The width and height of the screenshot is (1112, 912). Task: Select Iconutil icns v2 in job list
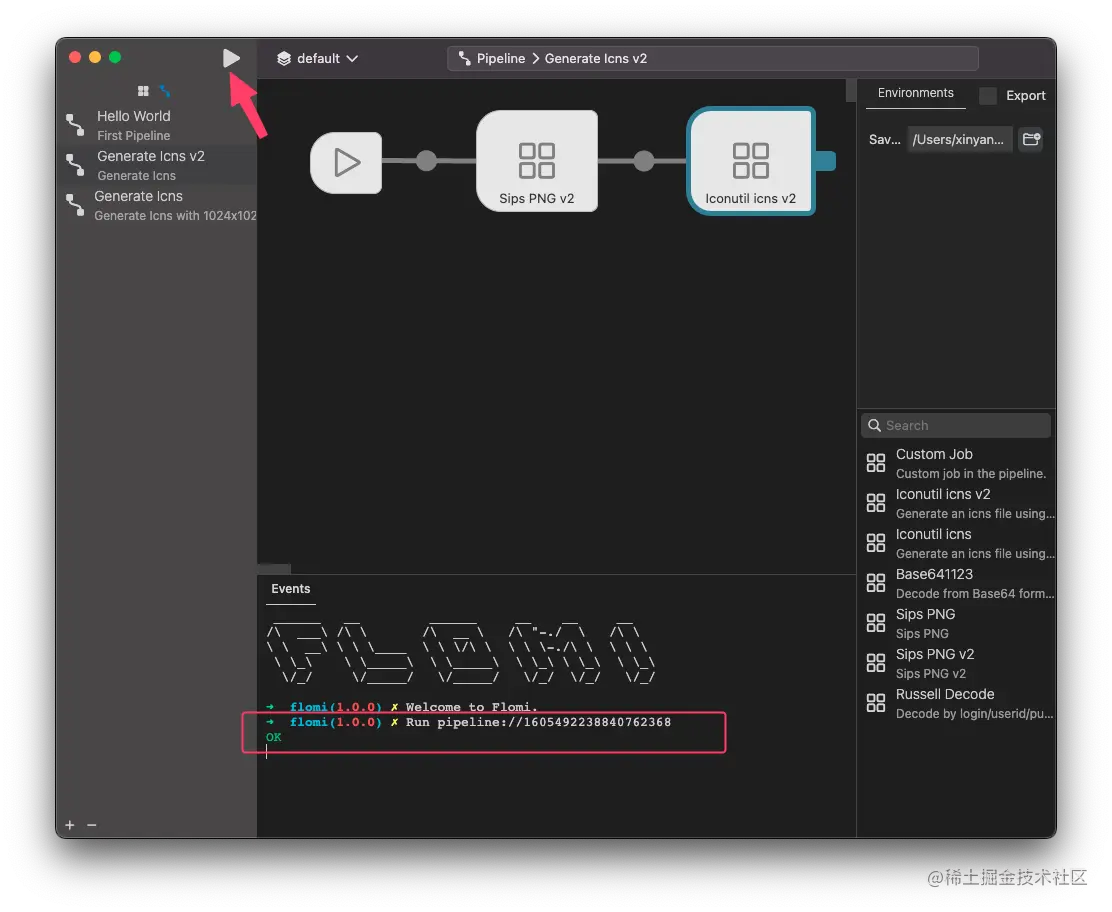(957, 504)
